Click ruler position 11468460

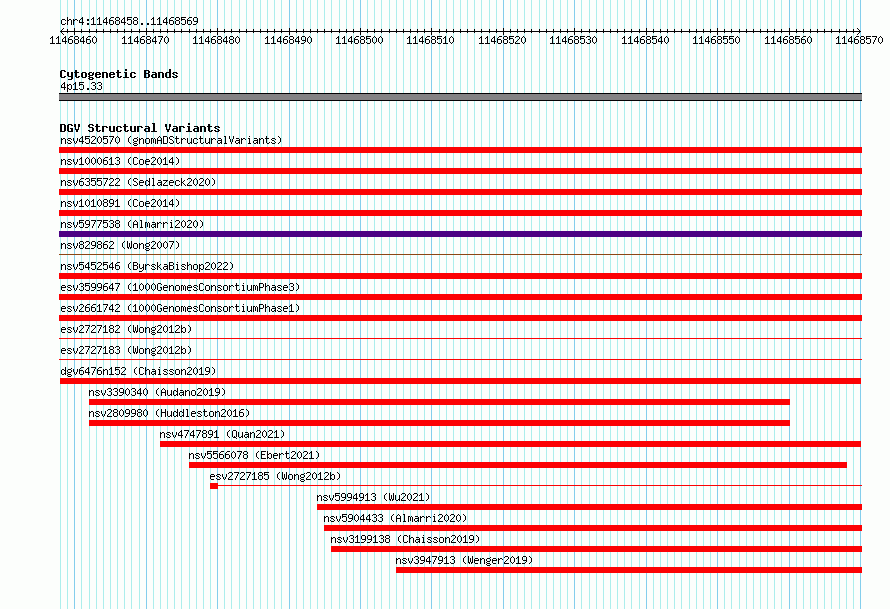(x=73, y=40)
